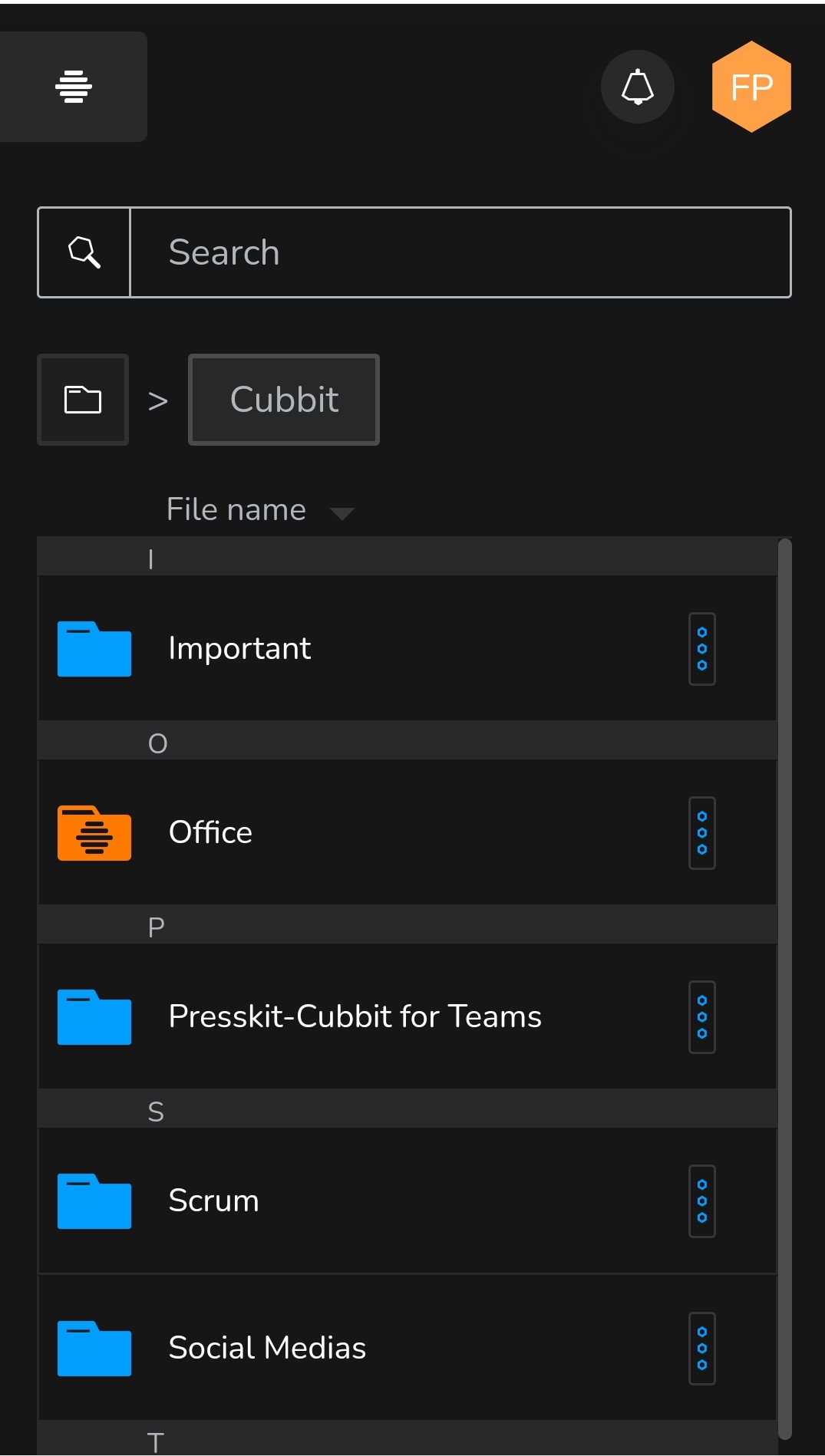Open options menu for Important folder
This screenshot has width=825, height=1456.
701,649
